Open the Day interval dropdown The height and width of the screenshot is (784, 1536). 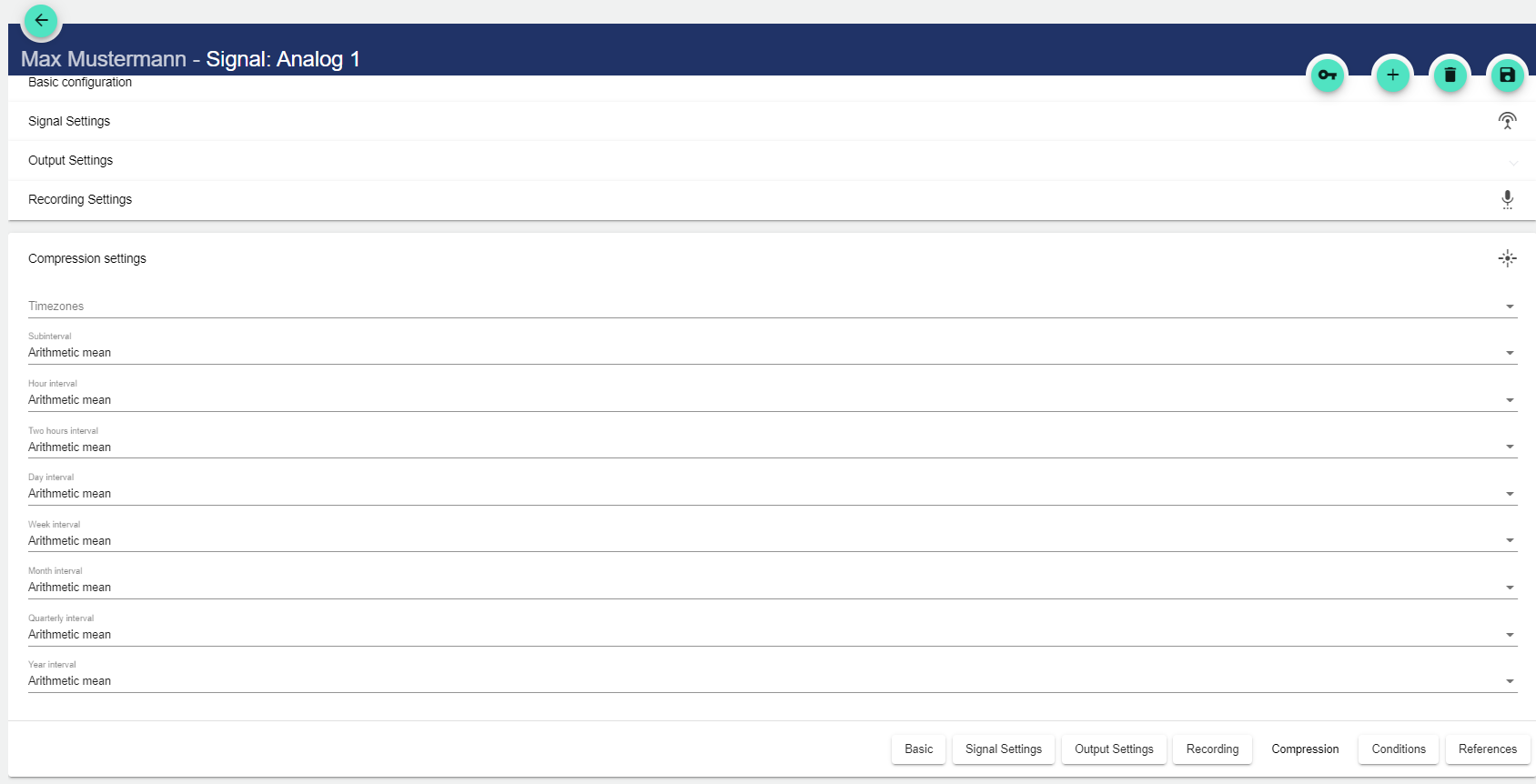coord(772,494)
